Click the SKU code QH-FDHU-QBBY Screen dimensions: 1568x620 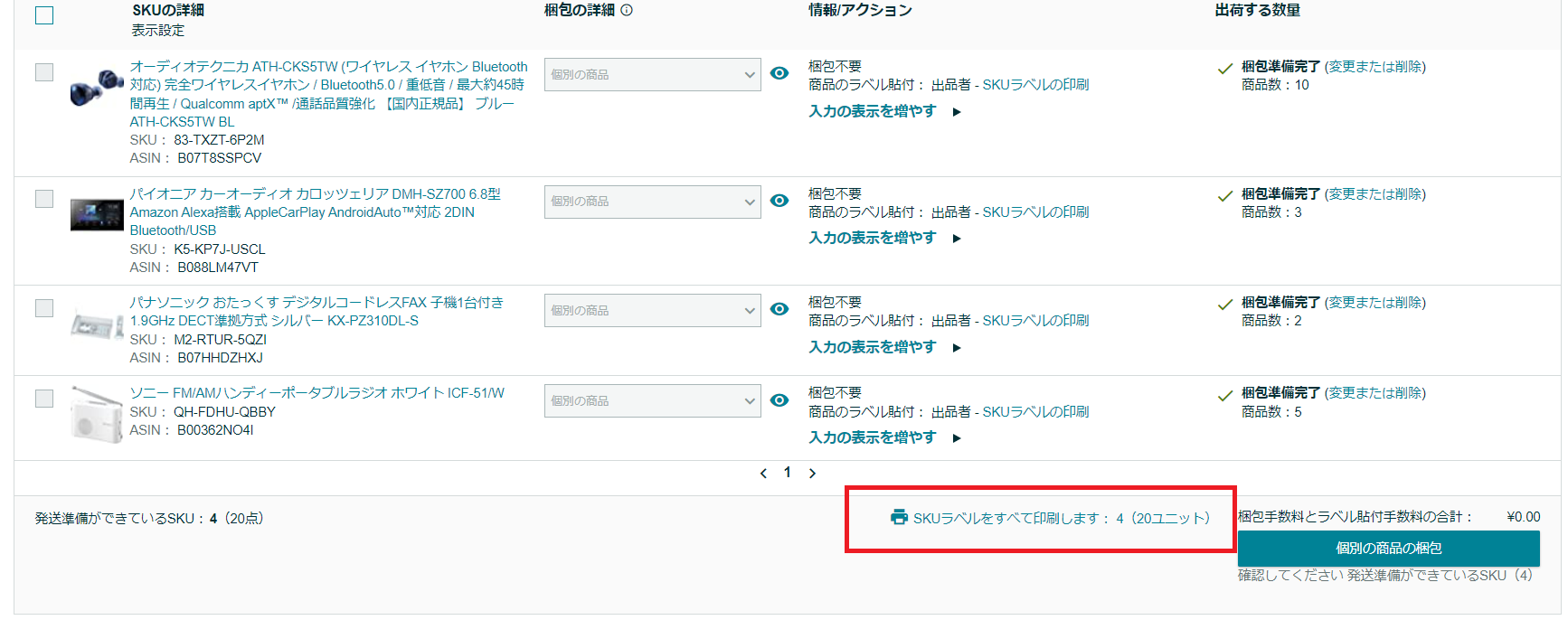point(224,412)
